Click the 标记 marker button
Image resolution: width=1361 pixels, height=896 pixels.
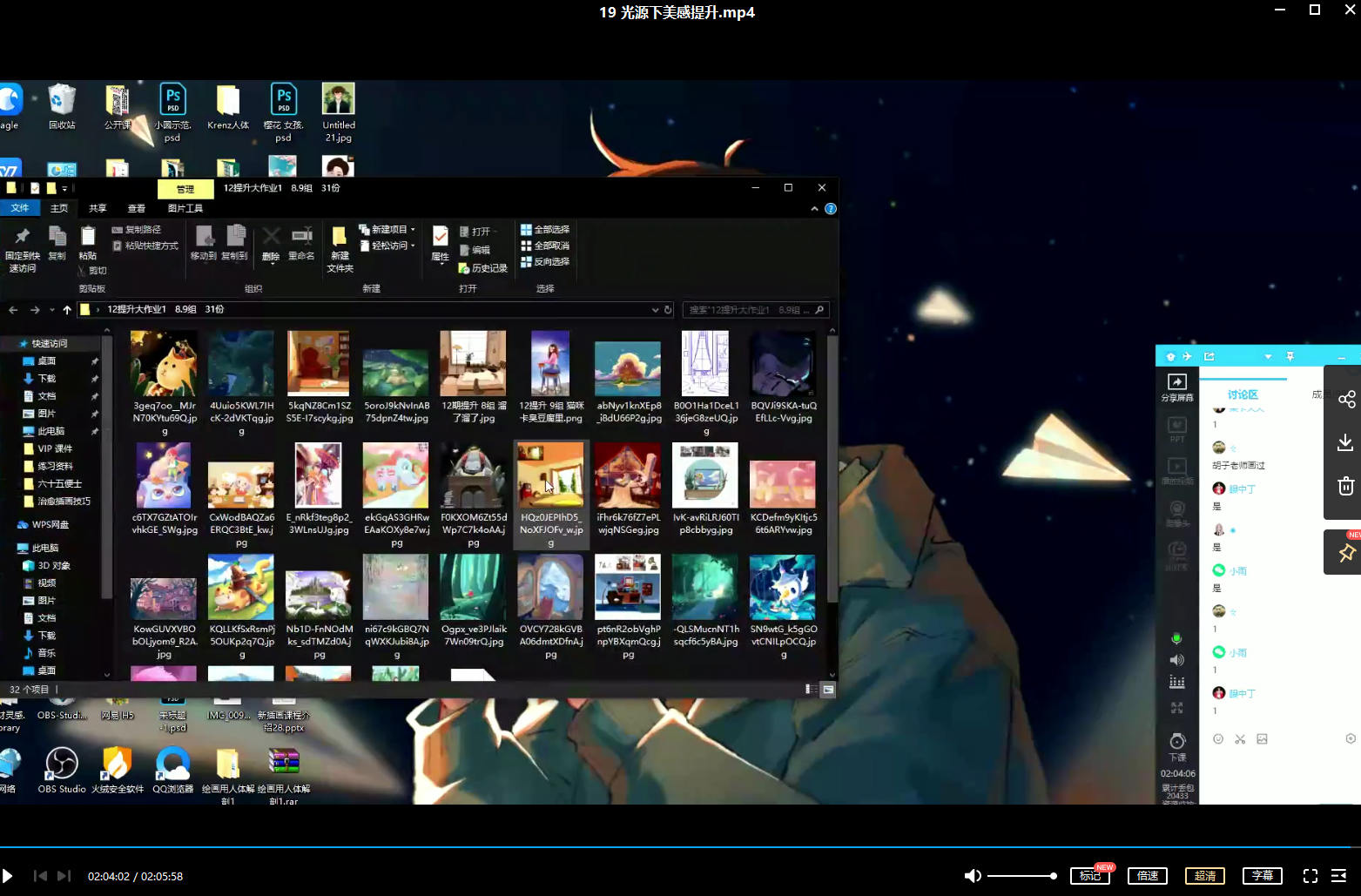[x=1090, y=876]
